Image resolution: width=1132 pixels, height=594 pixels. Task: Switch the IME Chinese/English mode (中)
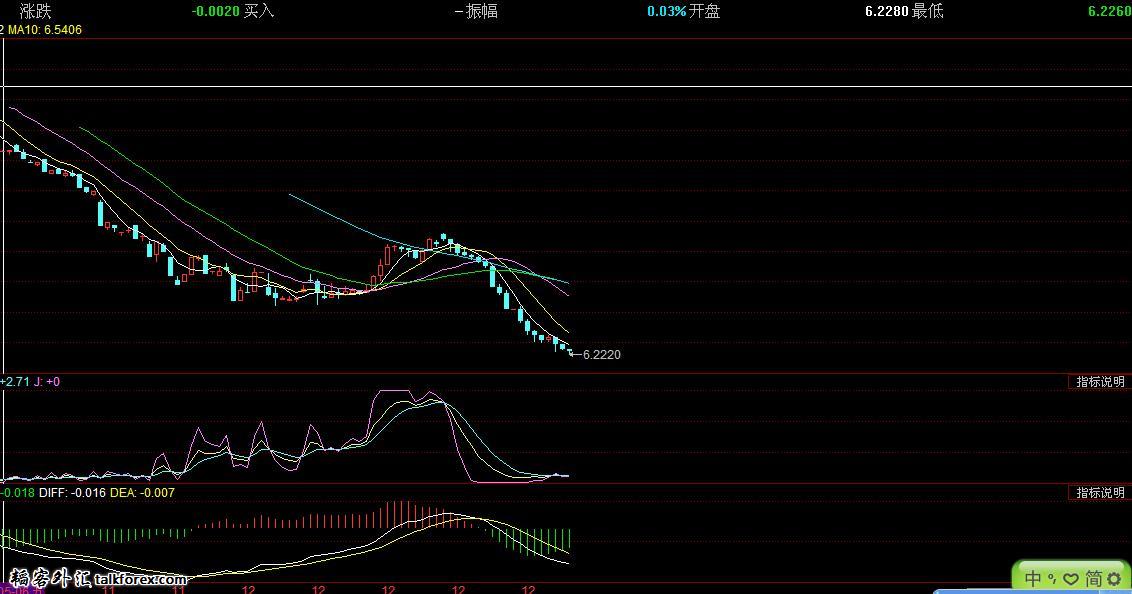[1033, 579]
